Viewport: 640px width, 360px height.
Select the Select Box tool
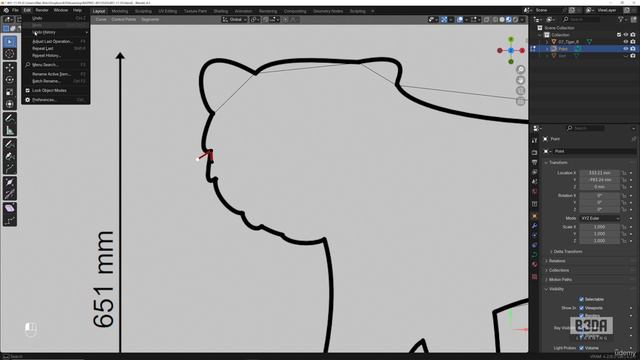click(x=10, y=42)
